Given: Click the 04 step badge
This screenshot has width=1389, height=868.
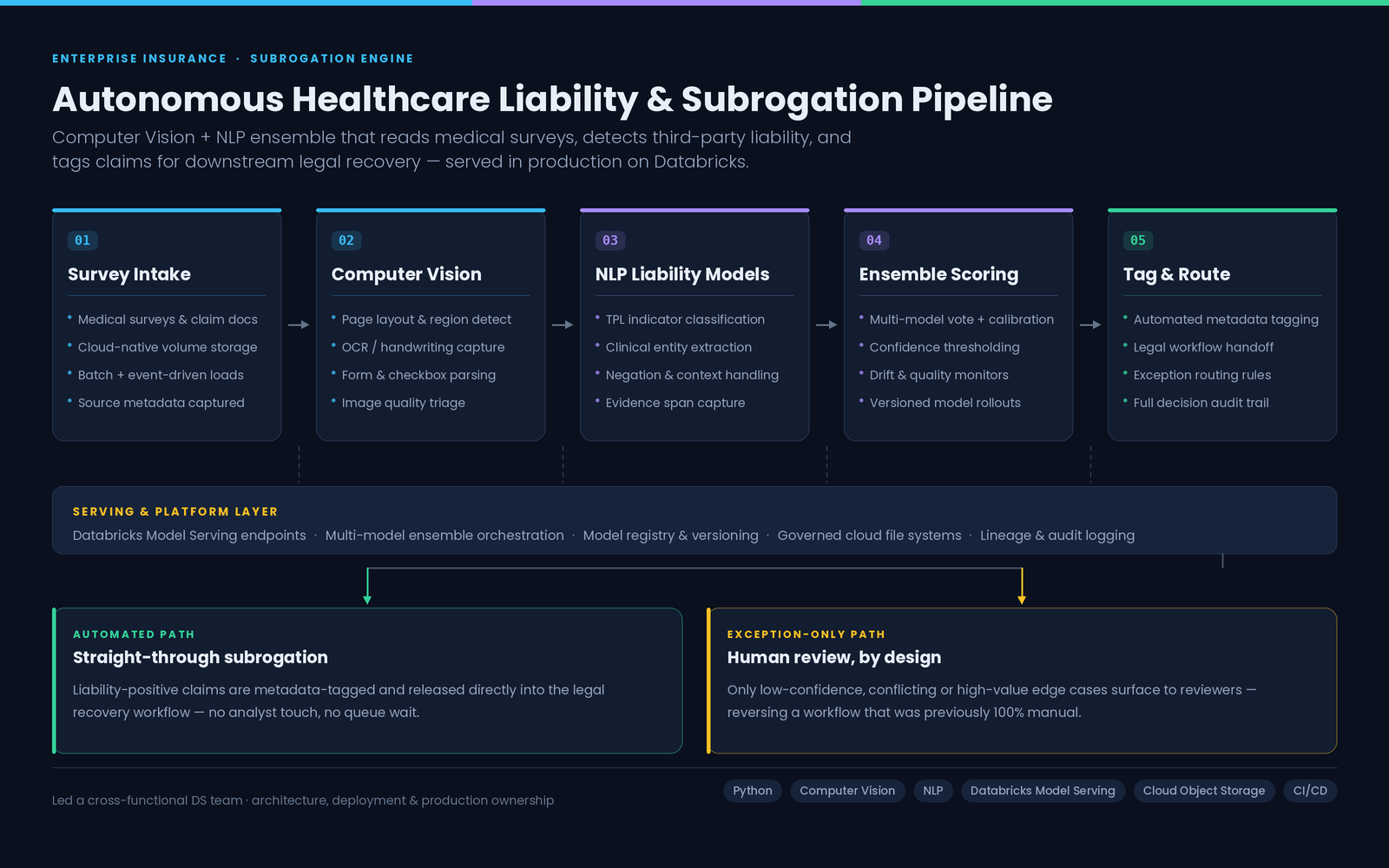Looking at the screenshot, I should tap(874, 240).
